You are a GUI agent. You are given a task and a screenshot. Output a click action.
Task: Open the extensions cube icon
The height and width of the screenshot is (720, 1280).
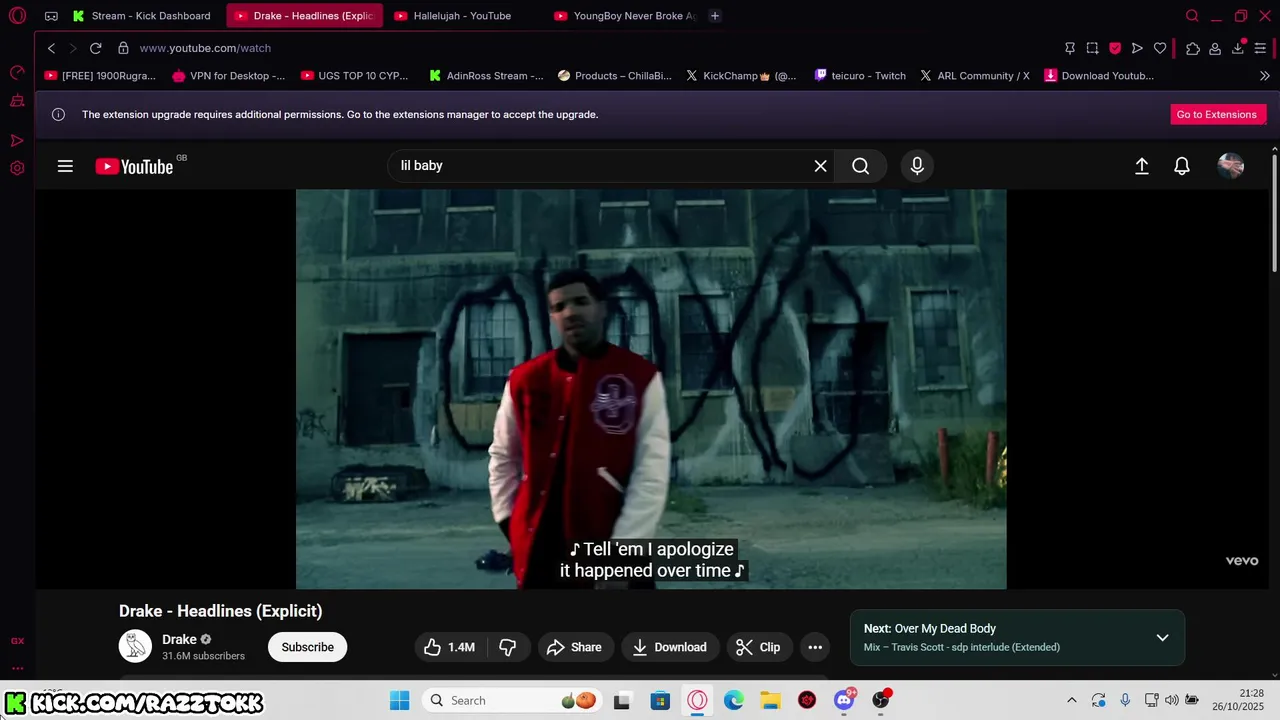(1193, 48)
